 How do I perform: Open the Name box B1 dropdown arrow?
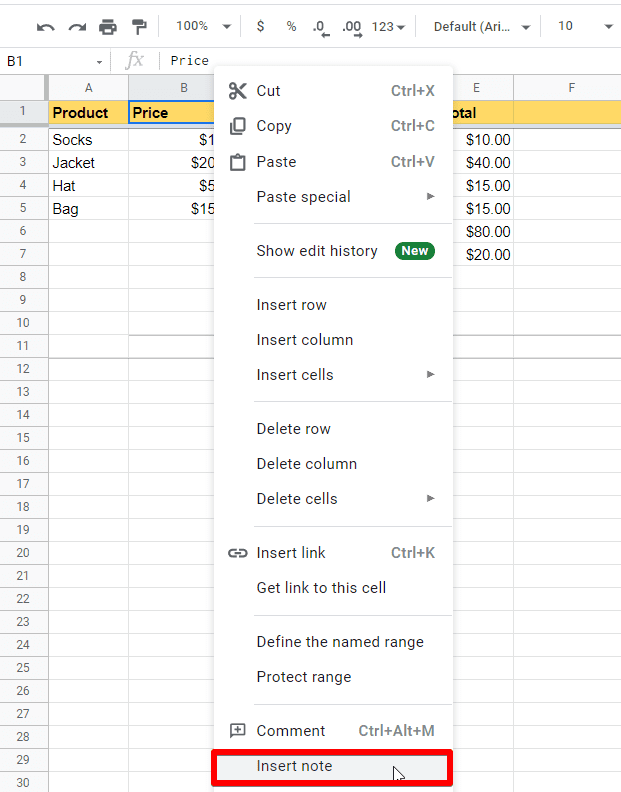[x=99, y=62]
